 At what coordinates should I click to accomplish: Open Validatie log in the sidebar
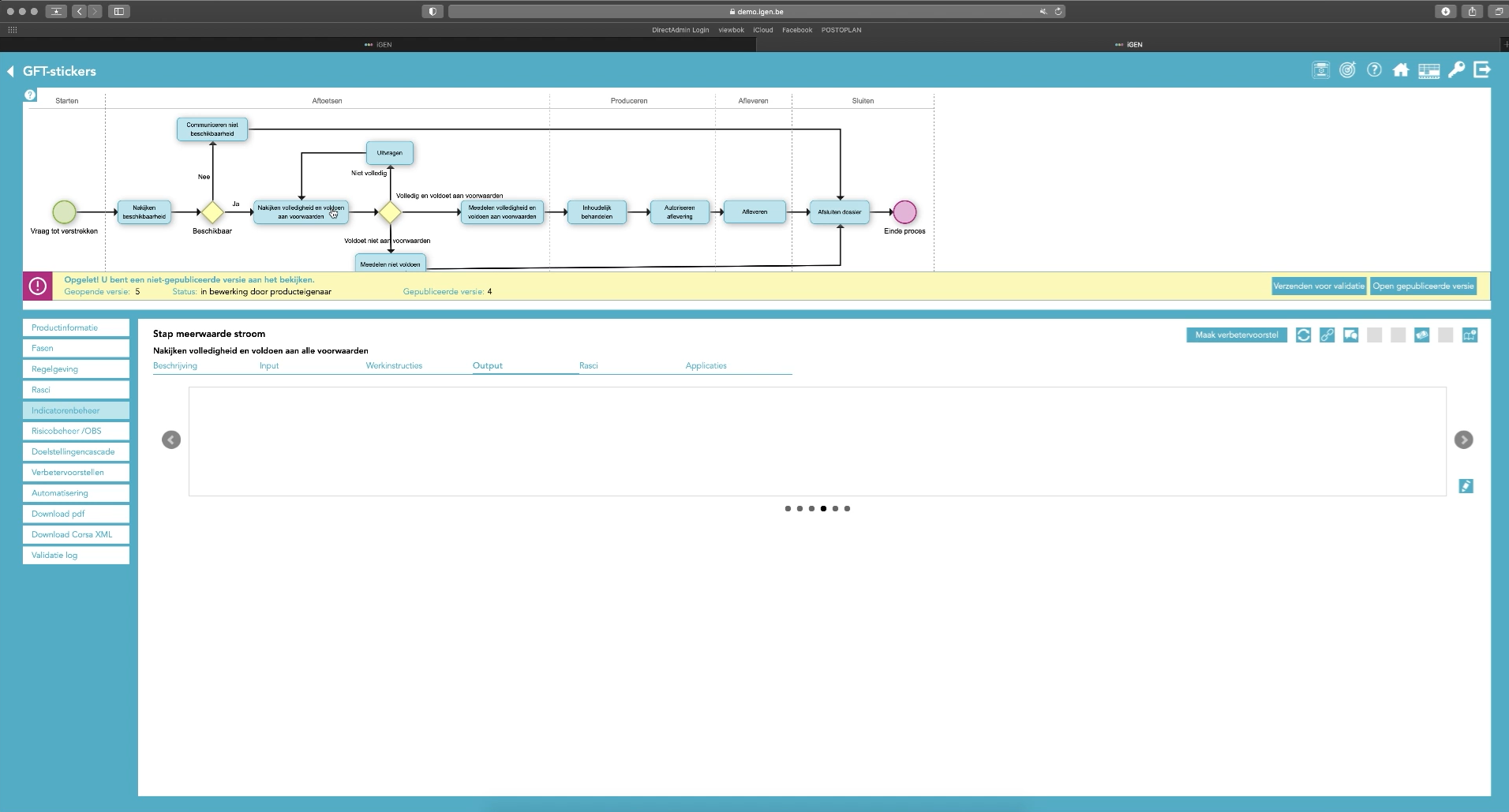(76, 555)
